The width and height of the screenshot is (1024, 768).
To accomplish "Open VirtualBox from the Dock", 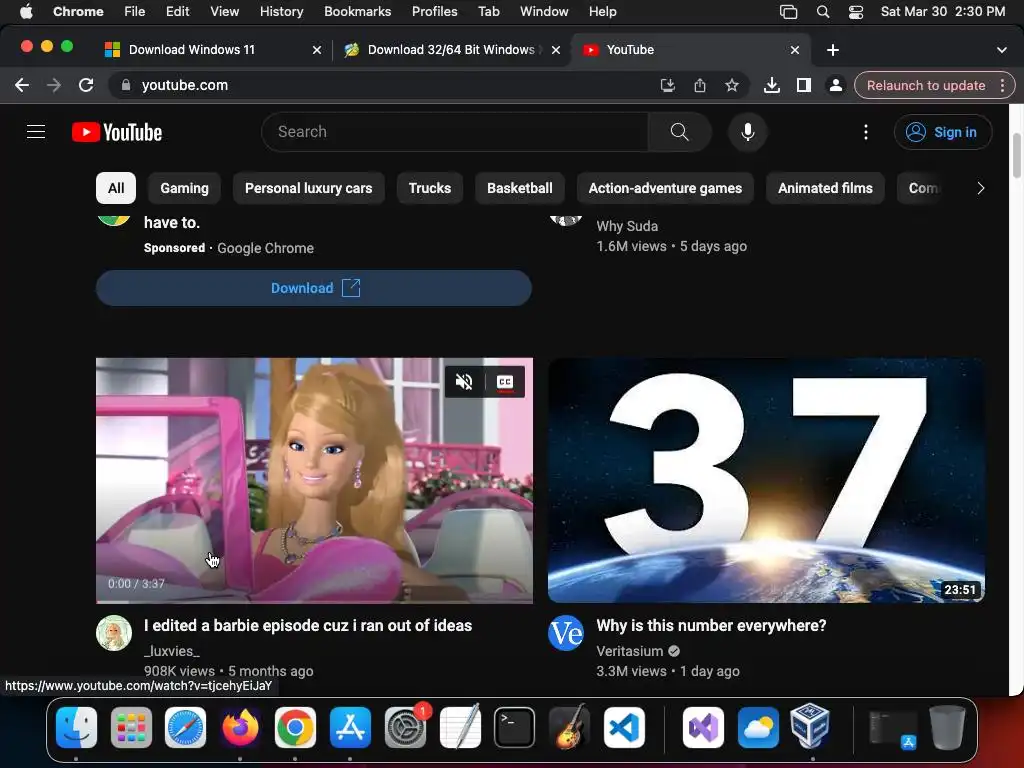I will pos(810,728).
